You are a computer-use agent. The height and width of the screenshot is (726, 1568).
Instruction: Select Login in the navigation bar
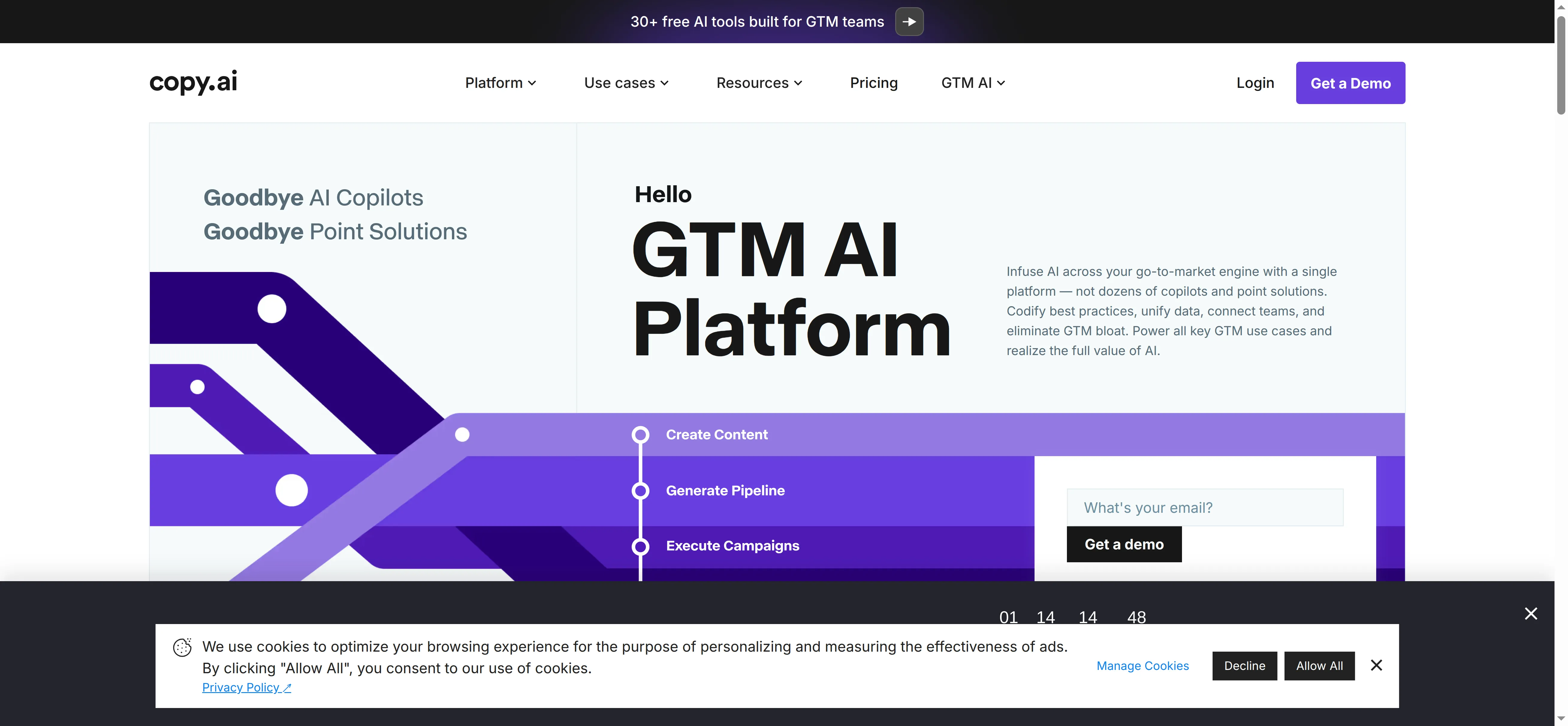pyautogui.click(x=1255, y=82)
